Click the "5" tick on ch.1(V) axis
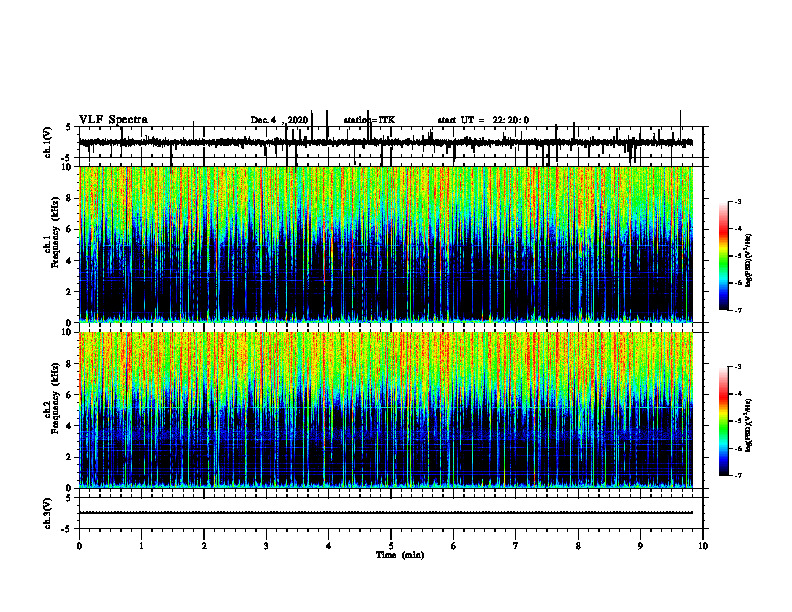Image resolution: width=792 pixels, height=612 pixels. (69, 128)
